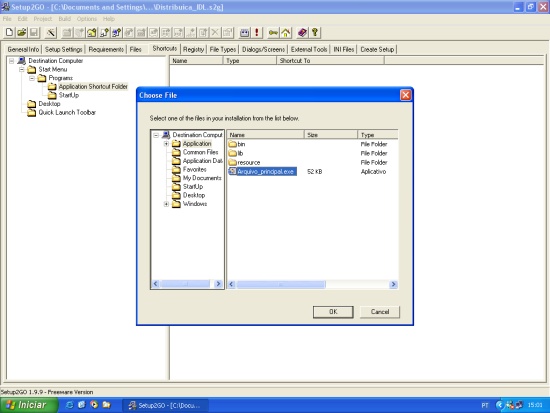Open the Project menu
550x413 pixels.
pyautogui.click(x=43, y=19)
